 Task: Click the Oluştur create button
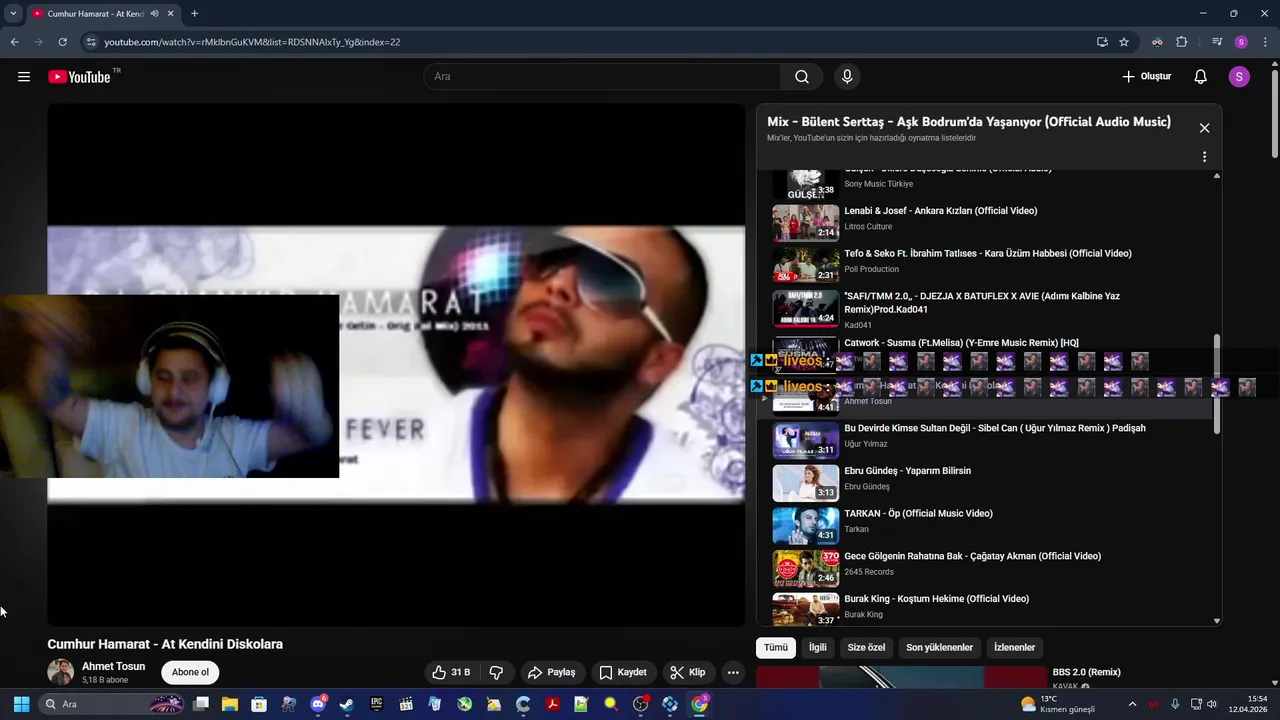(x=1146, y=77)
